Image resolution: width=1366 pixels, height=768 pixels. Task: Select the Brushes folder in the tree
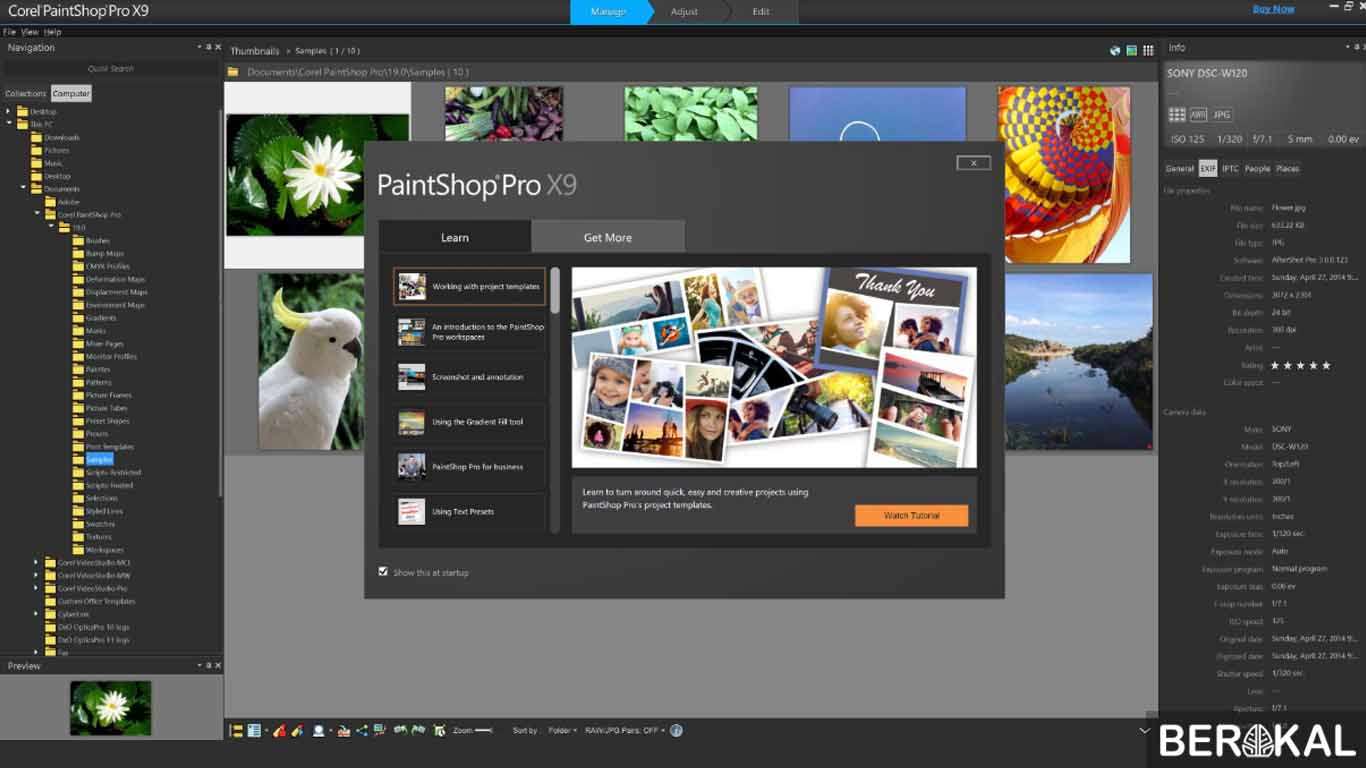coord(98,240)
